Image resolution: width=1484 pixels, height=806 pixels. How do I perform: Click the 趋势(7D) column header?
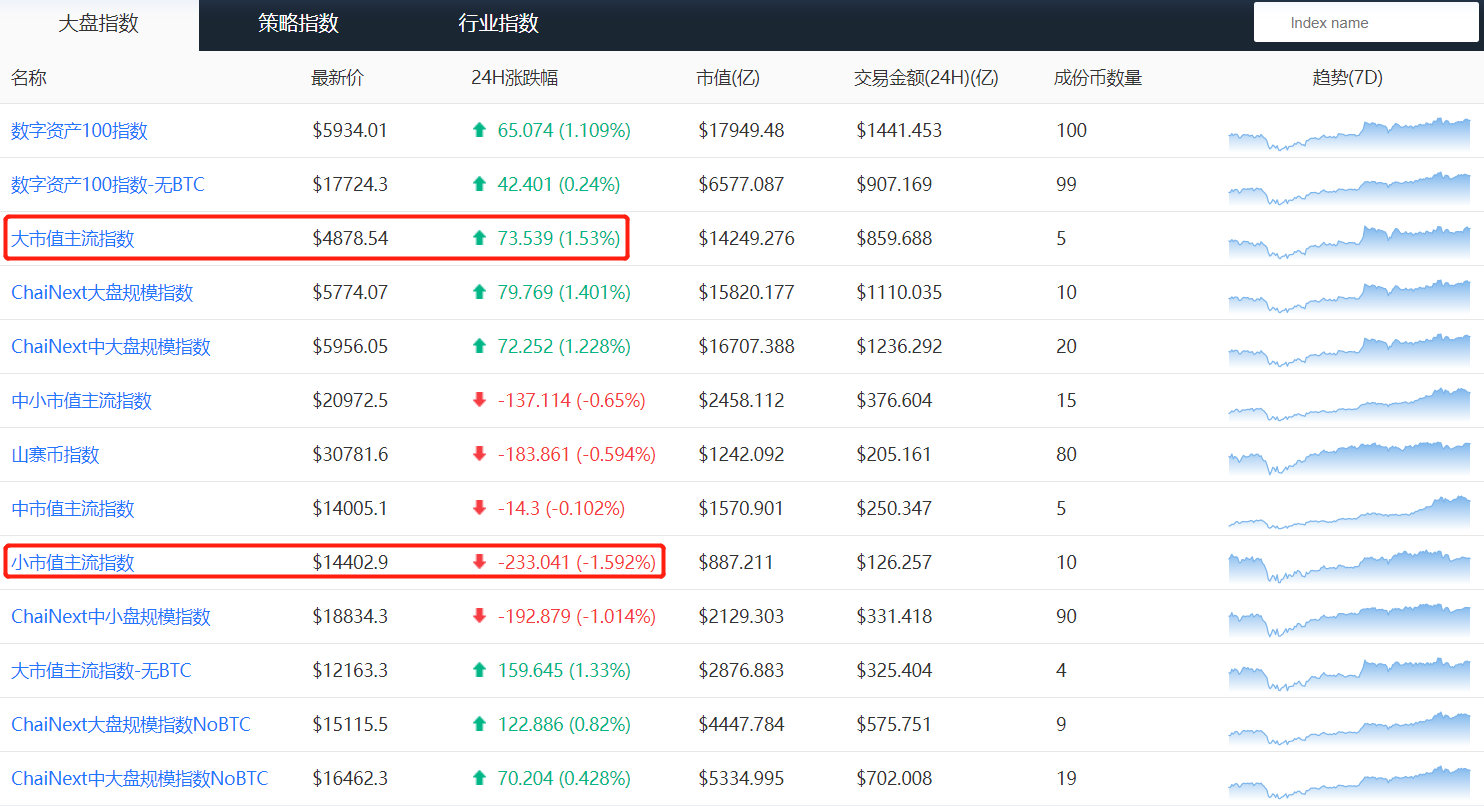tap(1348, 78)
